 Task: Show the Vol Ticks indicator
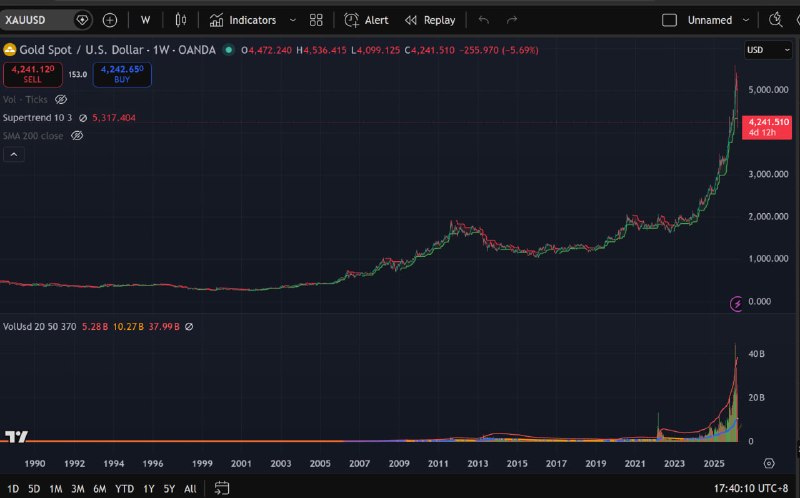61,100
